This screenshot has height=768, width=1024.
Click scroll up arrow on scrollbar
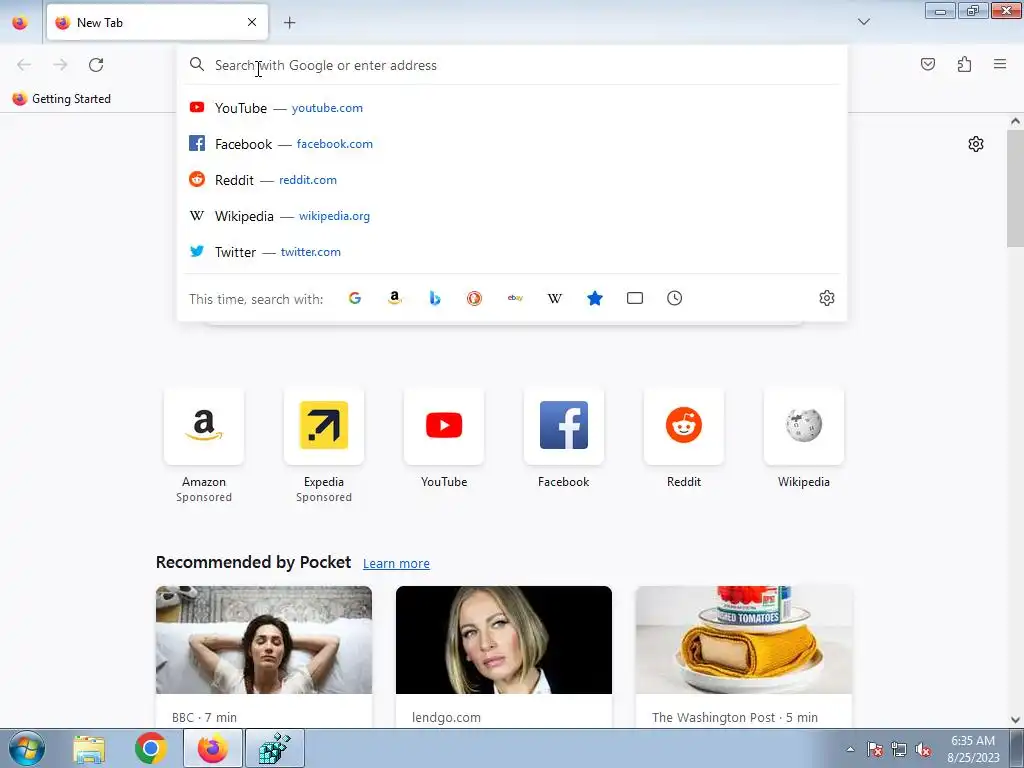[x=1015, y=121]
